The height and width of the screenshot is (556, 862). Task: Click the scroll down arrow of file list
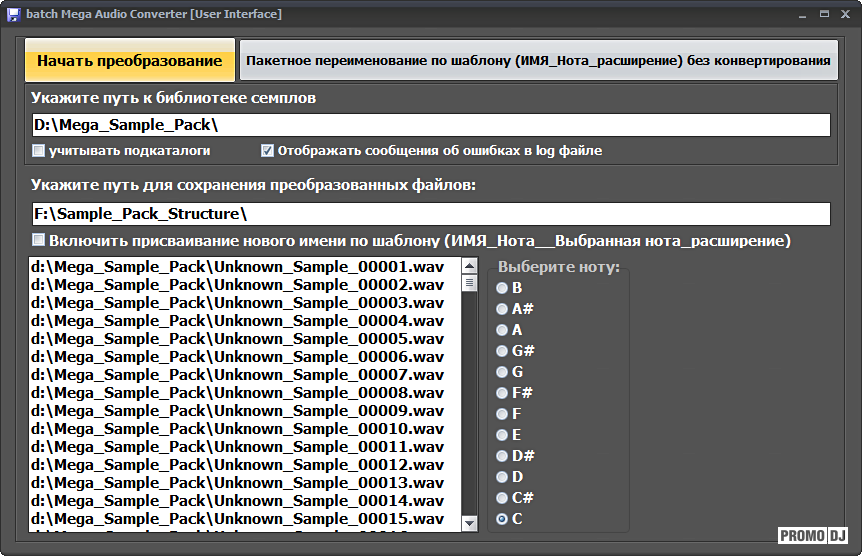(469, 523)
